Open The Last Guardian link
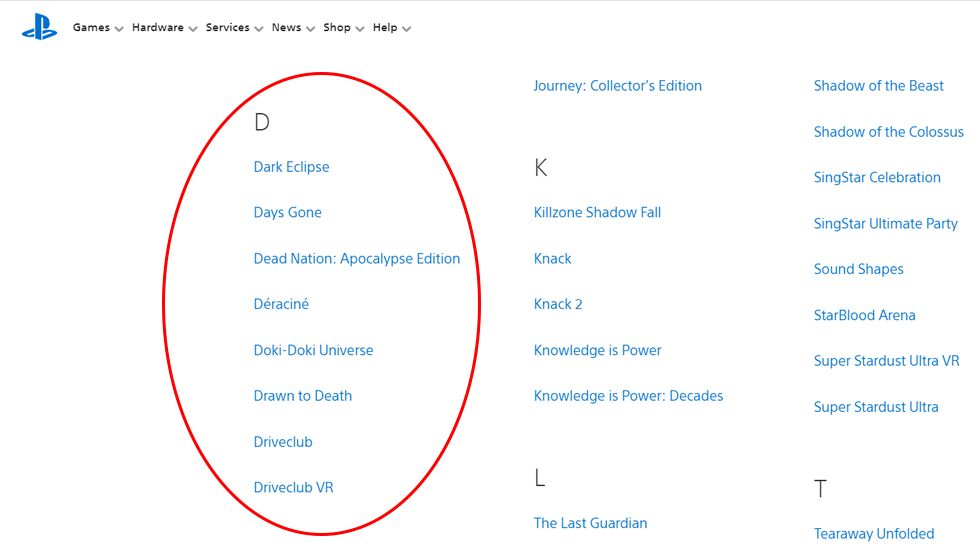This screenshot has height=551, width=980. click(x=590, y=523)
